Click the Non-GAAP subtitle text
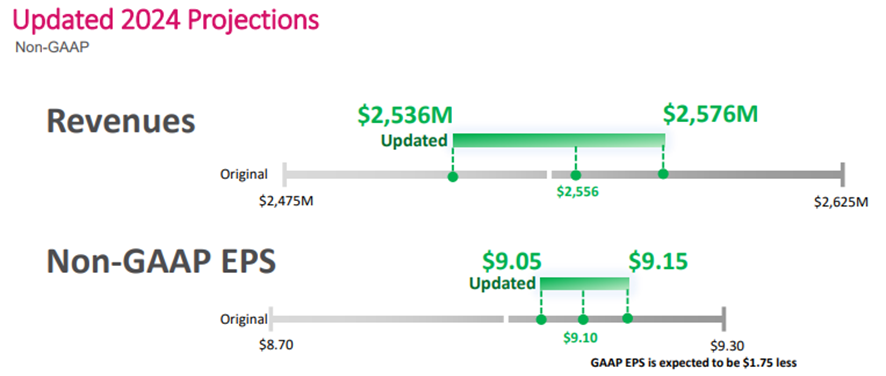 53,47
